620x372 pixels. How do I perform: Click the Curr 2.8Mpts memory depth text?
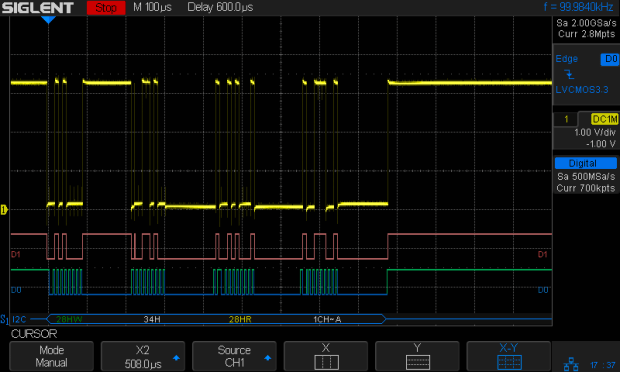pos(586,34)
